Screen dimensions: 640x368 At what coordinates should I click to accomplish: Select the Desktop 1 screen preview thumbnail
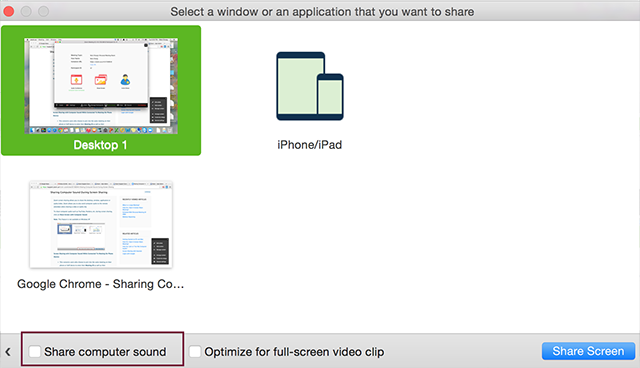pyautogui.click(x=101, y=86)
